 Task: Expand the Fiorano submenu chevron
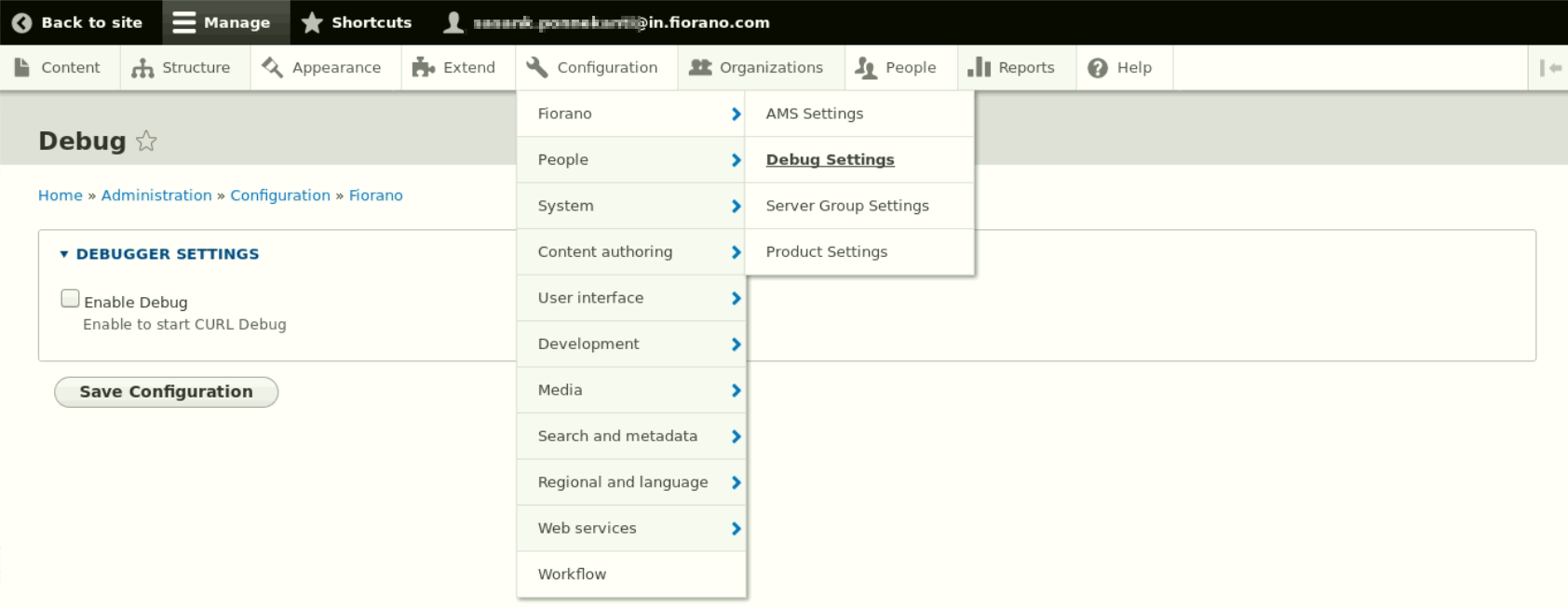[x=736, y=114]
